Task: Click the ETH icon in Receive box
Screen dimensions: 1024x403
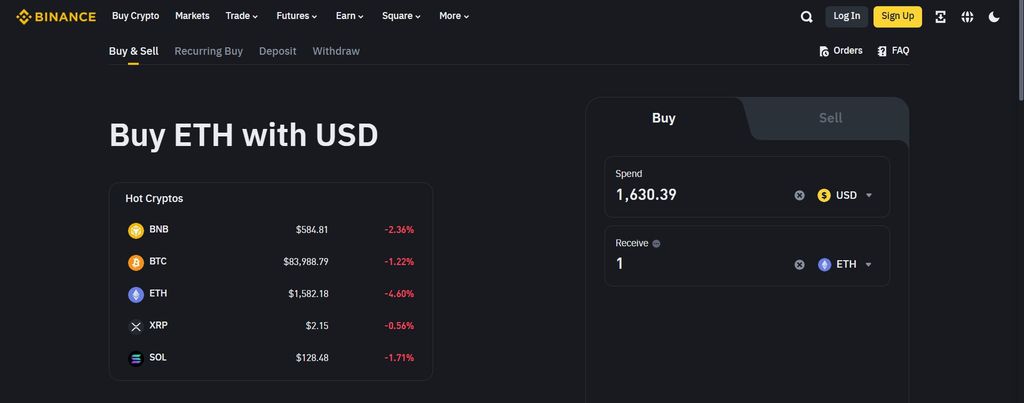Action: (824, 265)
